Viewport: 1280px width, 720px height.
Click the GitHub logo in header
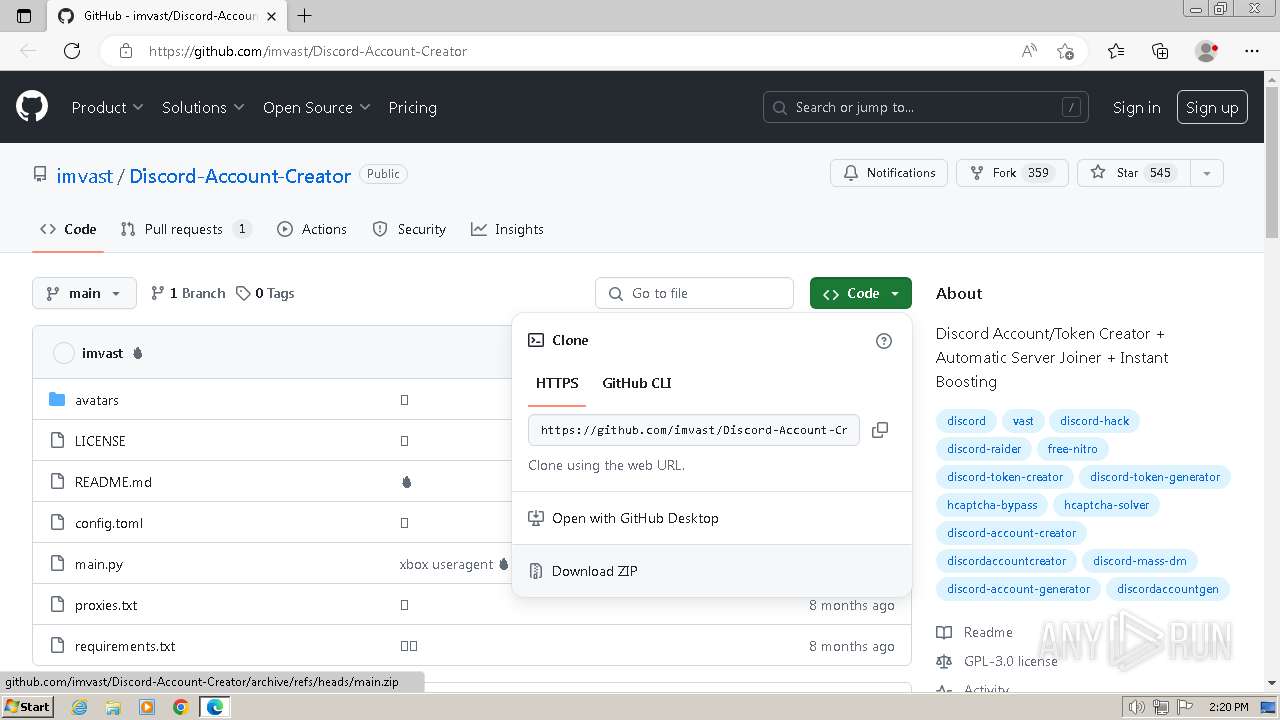coord(32,107)
